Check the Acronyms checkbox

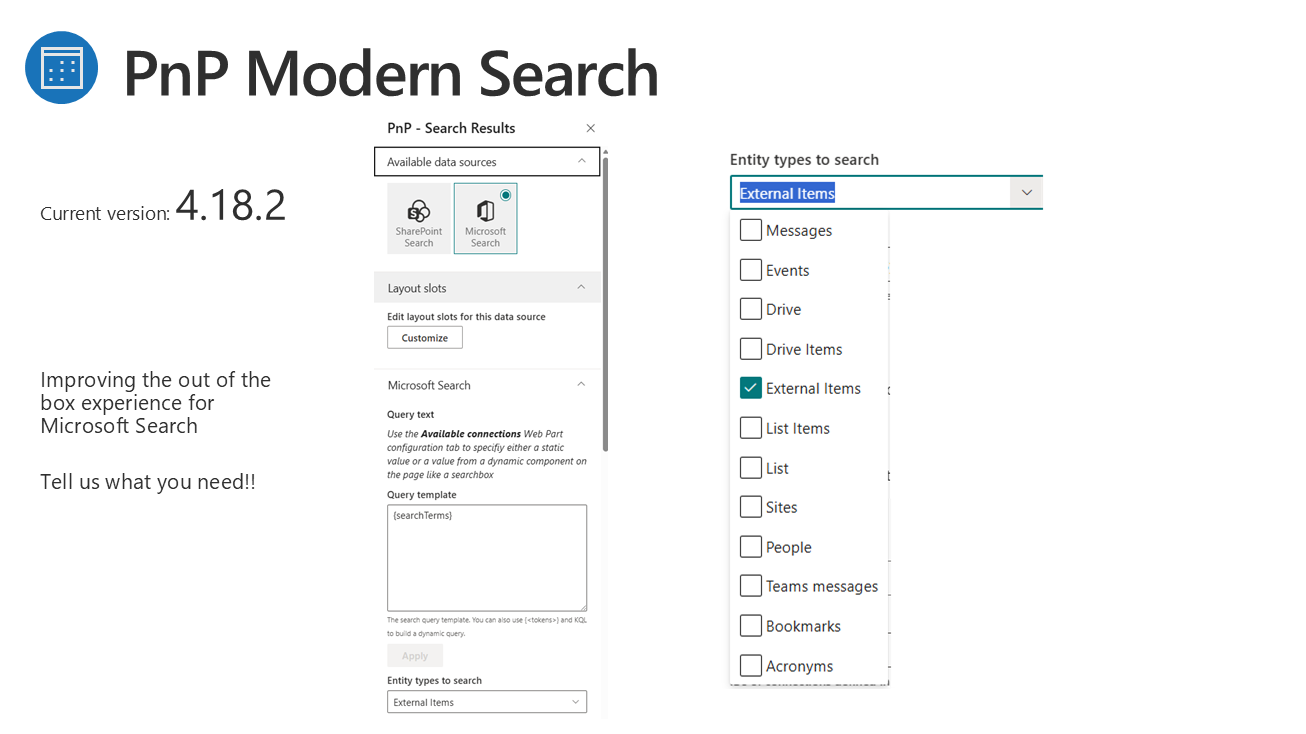tap(751, 665)
